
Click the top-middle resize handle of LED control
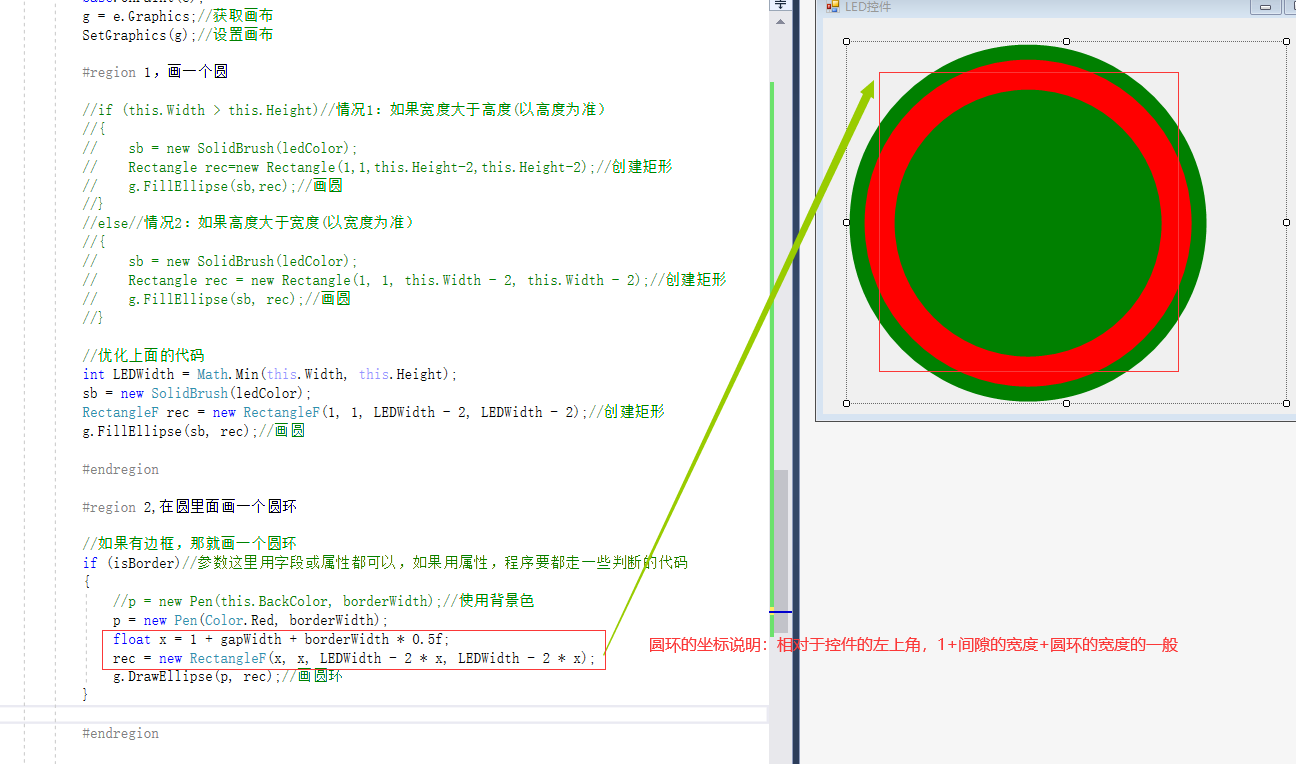pos(1066,42)
